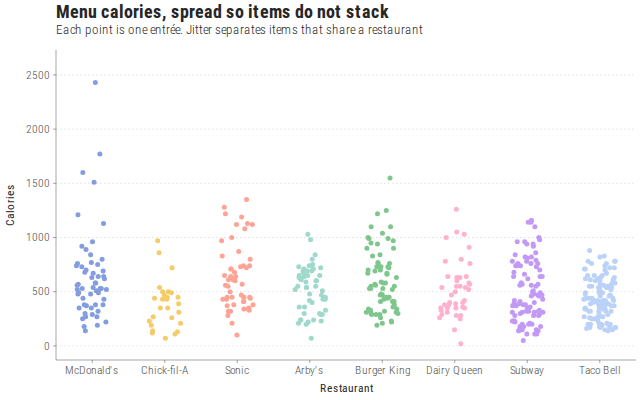Select the highest Arby's point above 1000

pyautogui.click(x=308, y=235)
